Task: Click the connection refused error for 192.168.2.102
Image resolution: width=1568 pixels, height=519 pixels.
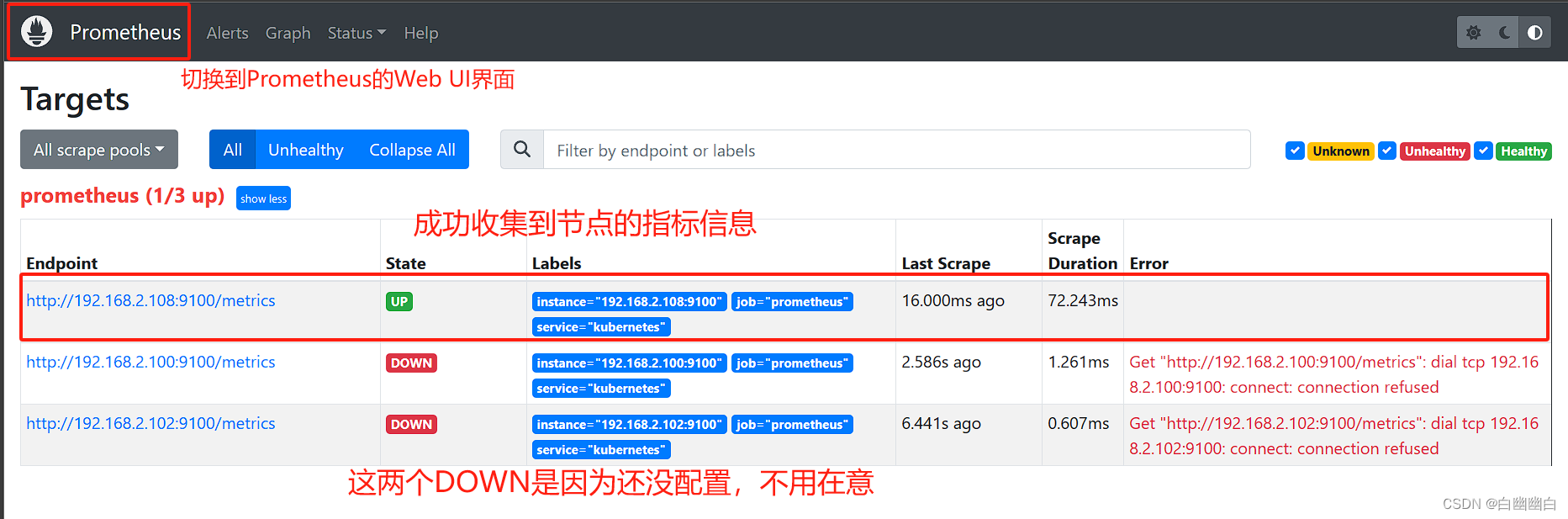Action: (1334, 436)
